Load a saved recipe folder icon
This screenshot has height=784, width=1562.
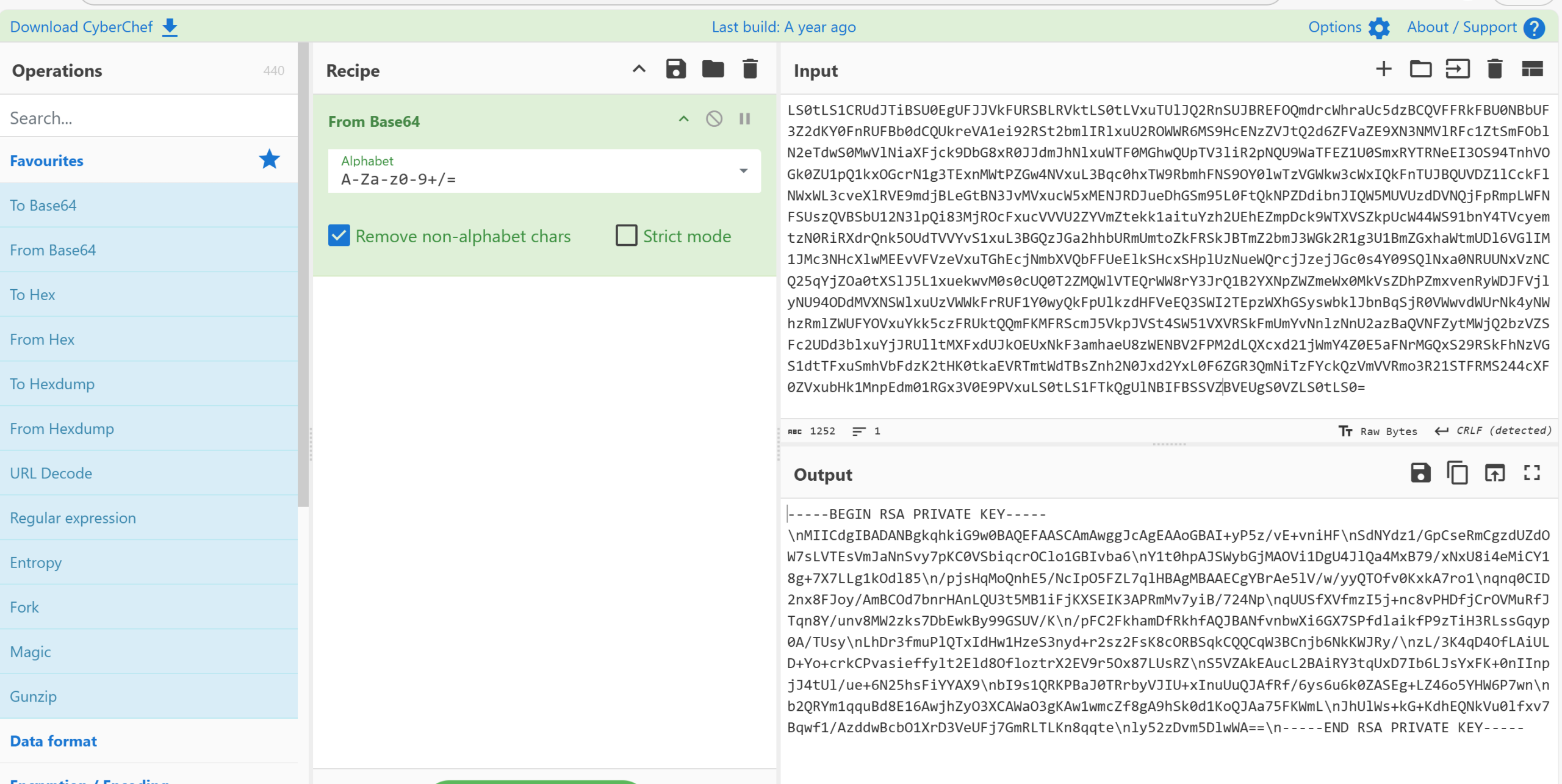[x=713, y=70]
